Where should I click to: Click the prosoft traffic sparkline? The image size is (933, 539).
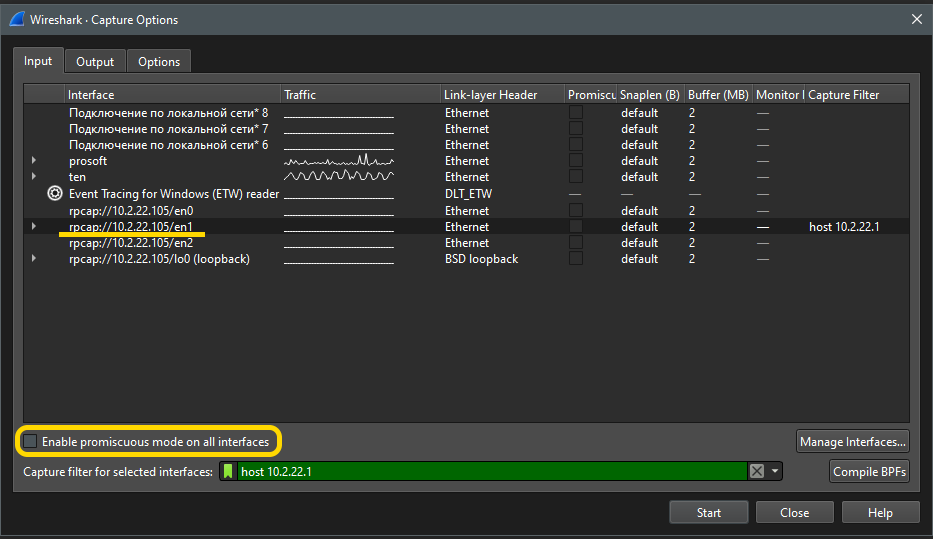339,160
